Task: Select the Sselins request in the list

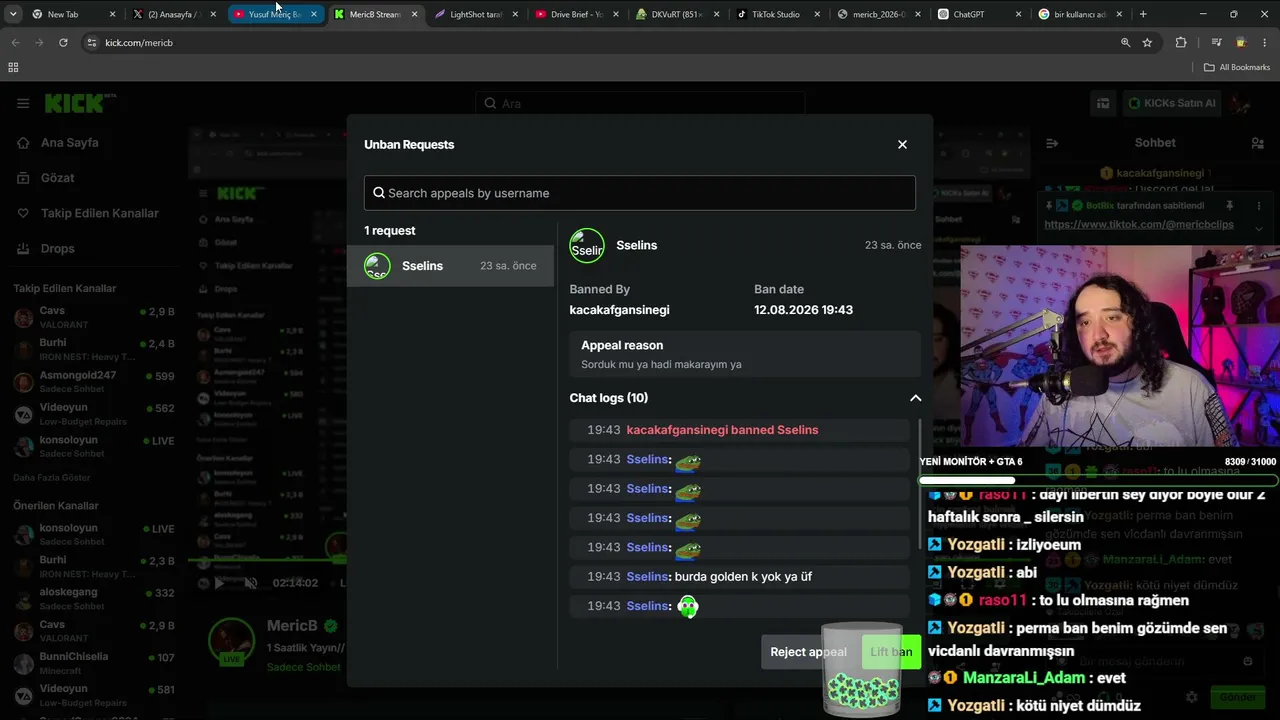Action: click(x=450, y=266)
